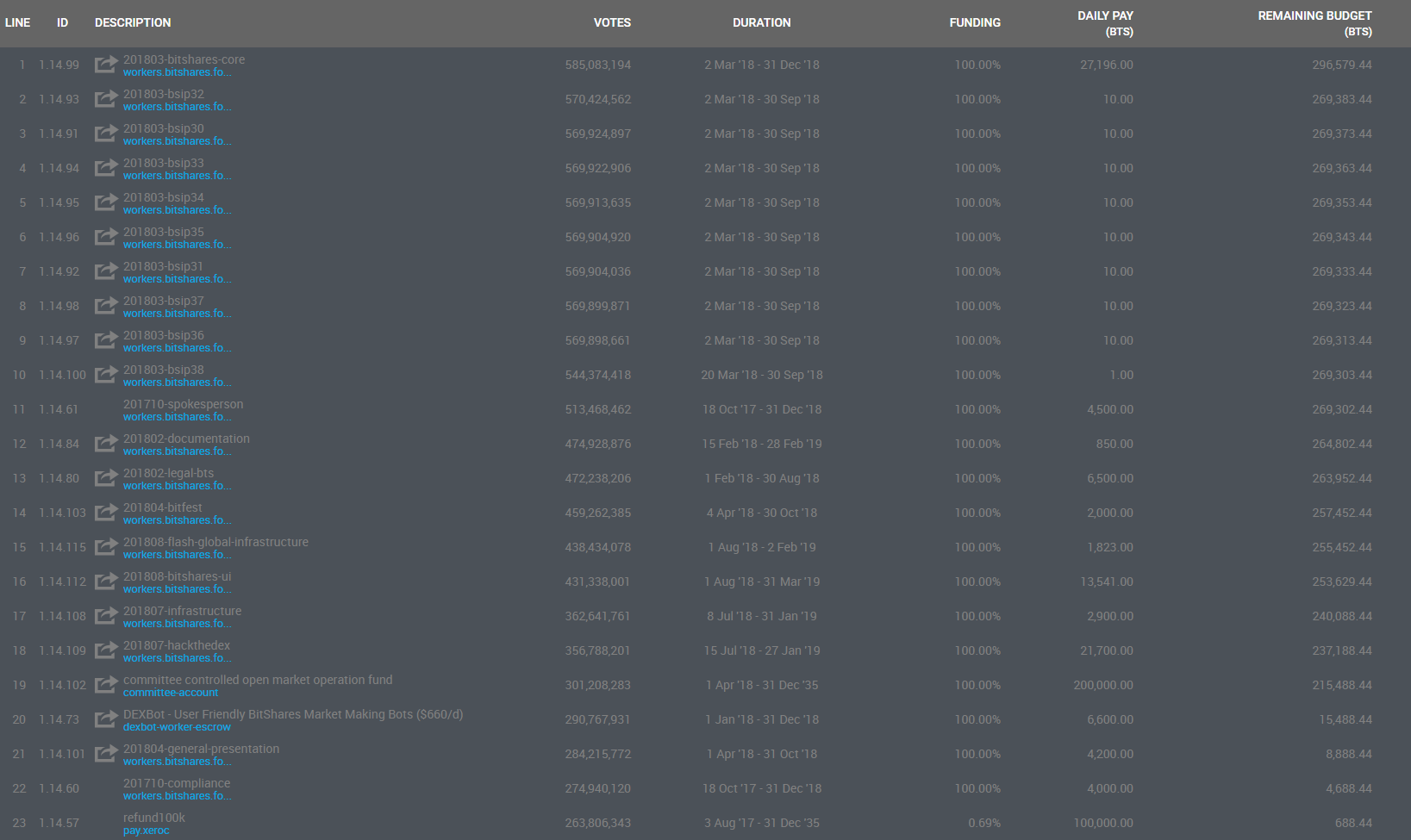
Task: Click daily pay value 27,196.00
Action: point(1107,65)
